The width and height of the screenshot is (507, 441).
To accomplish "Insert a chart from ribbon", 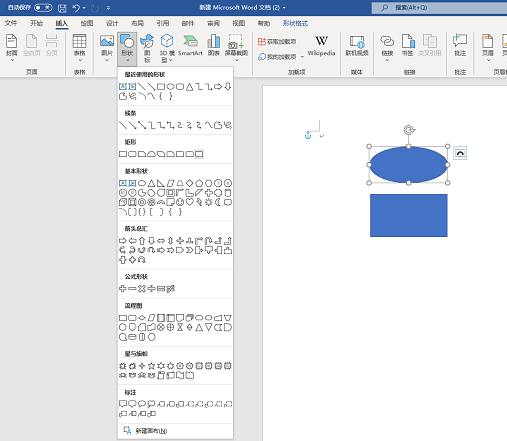I will 214,46.
